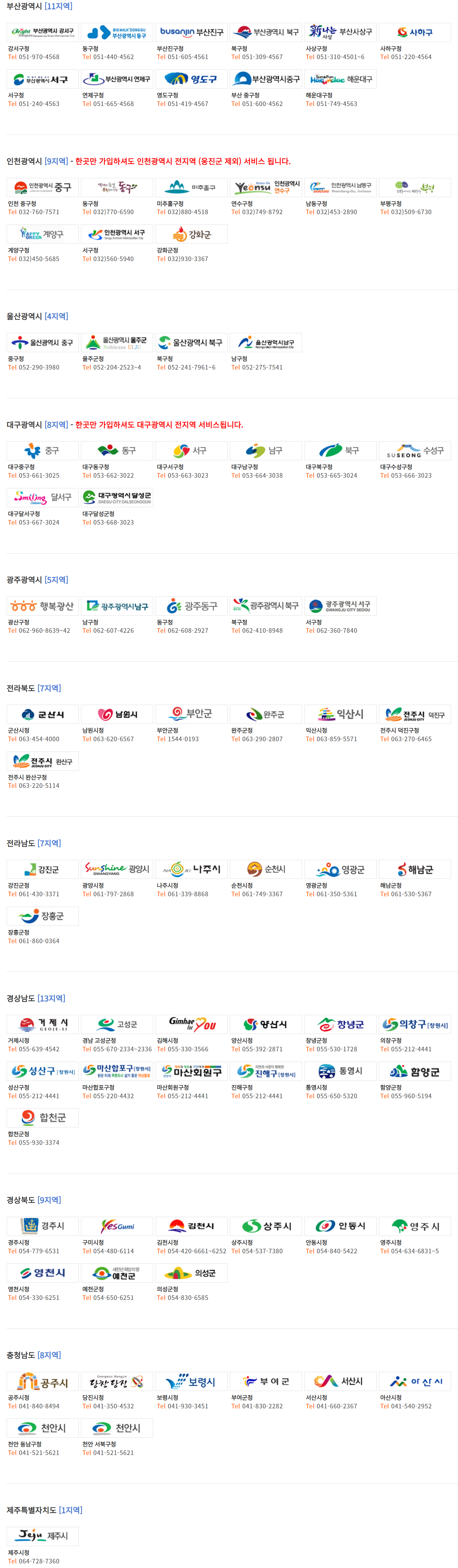This screenshot has width=458, height=1568.
Task: Click the 울산광역시 울주군 logo
Action: pyautogui.click(x=117, y=343)
